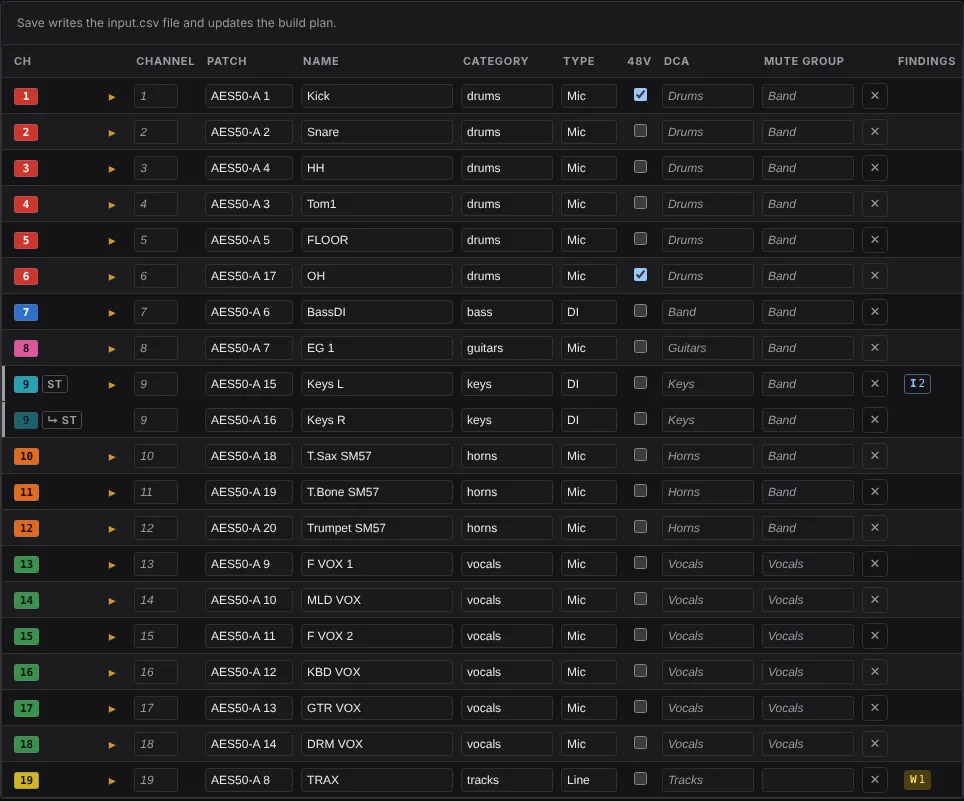Click the linked ST badge on Keys R
The height and width of the screenshot is (801, 964).
click(61, 420)
